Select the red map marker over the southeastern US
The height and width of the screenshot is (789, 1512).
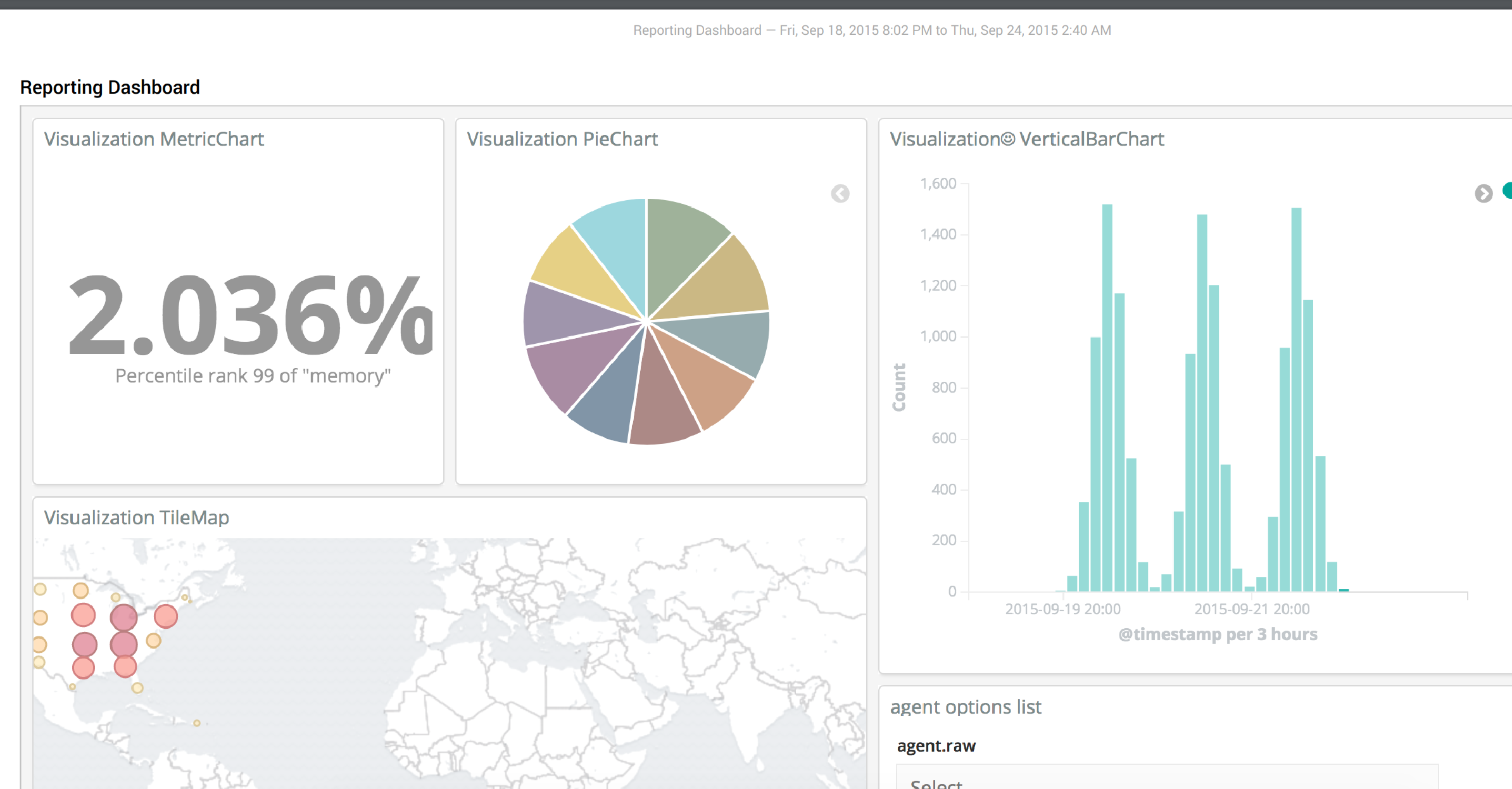125,665
